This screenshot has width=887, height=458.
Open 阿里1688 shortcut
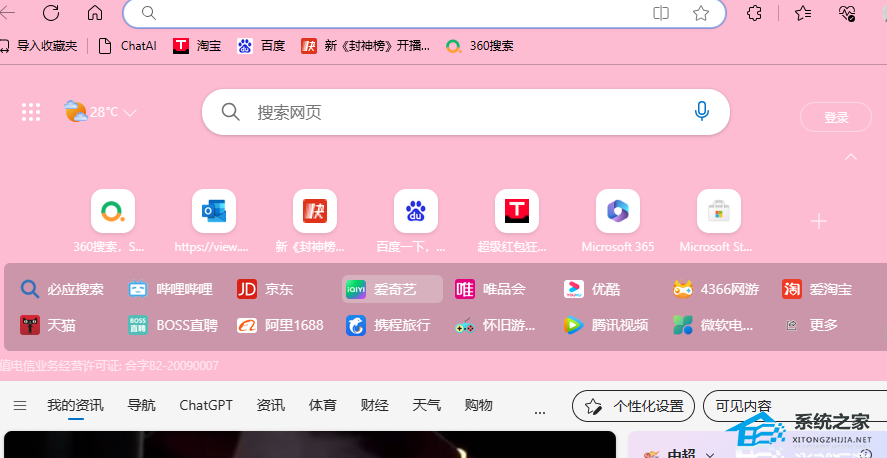point(280,325)
